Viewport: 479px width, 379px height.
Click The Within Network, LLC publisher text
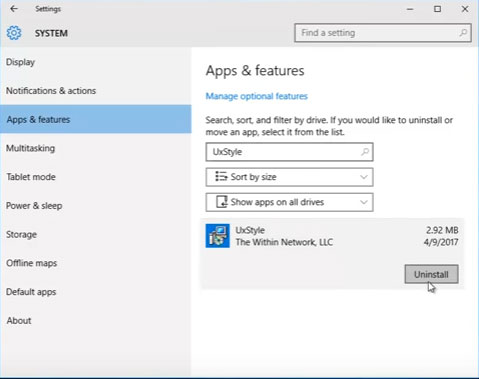pyautogui.click(x=284, y=242)
